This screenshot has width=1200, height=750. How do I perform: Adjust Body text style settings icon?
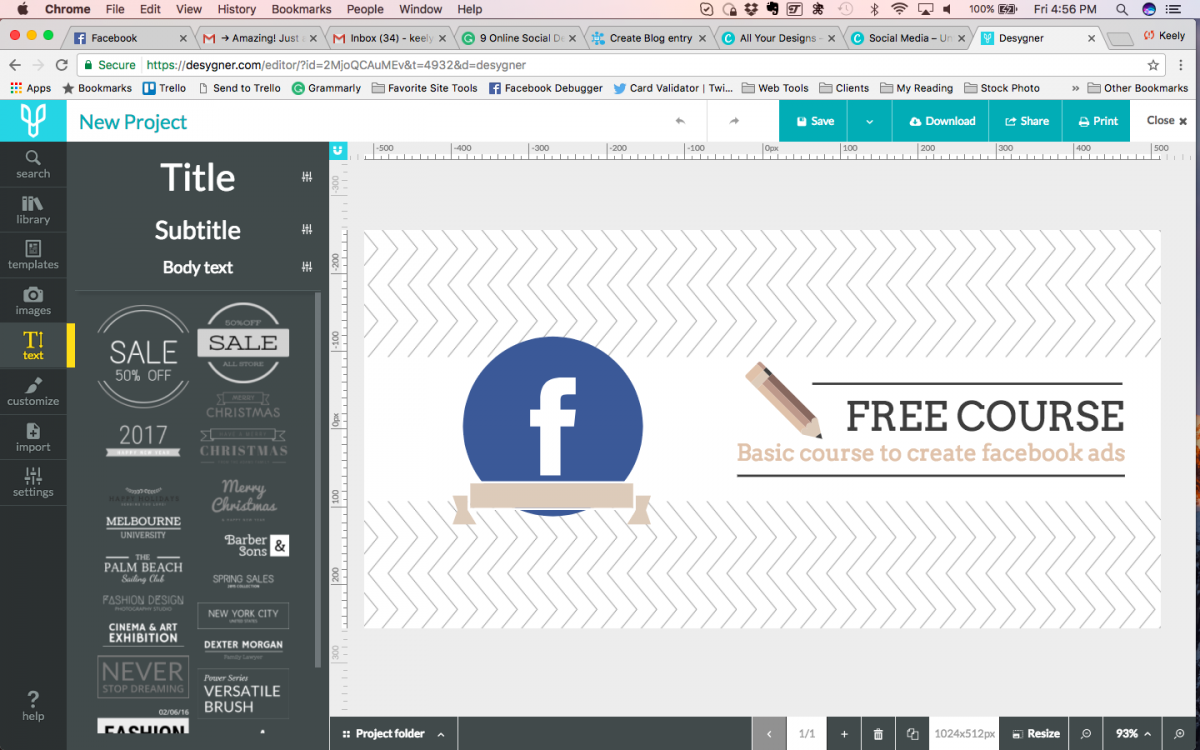click(x=307, y=267)
